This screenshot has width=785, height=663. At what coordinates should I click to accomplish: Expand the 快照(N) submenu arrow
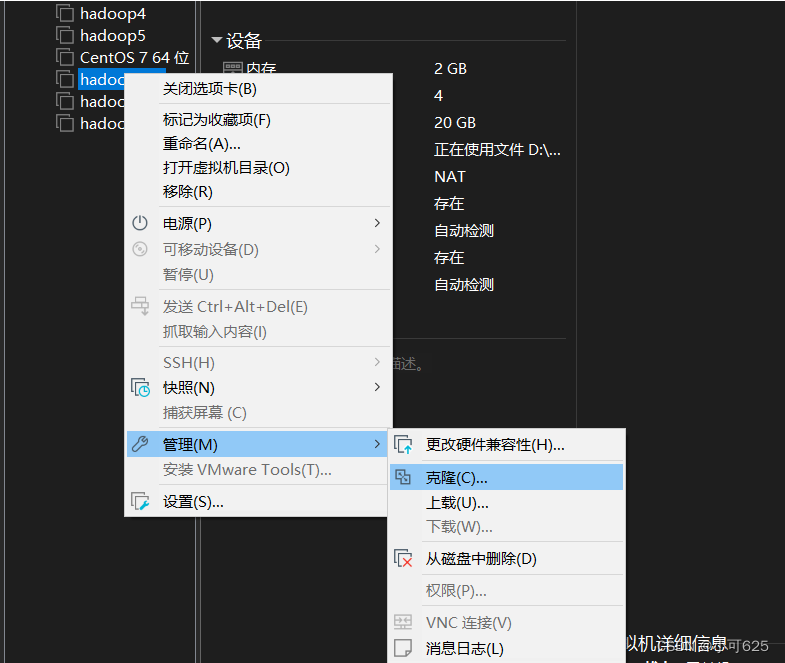click(377, 387)
